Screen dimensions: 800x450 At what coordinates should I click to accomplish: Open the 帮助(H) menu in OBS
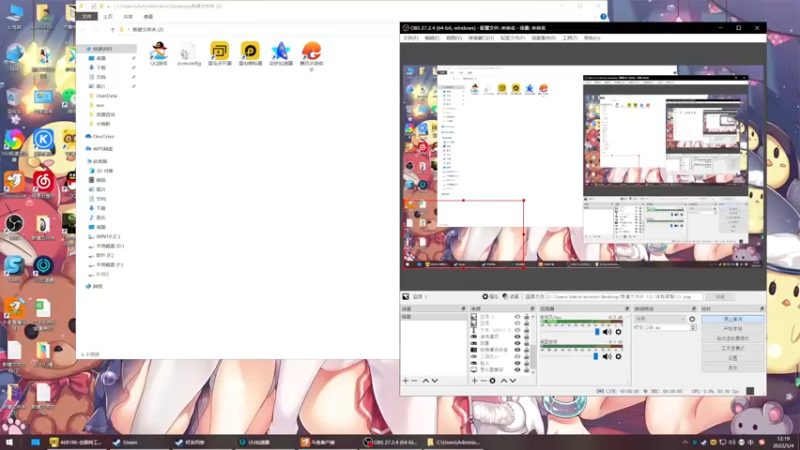click(x=592, y=38)
